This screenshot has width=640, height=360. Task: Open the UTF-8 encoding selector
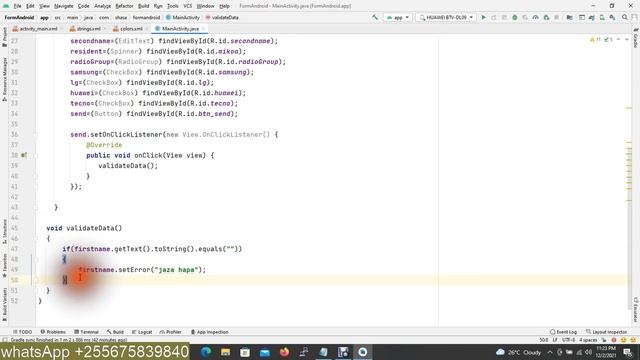coord(568,340)
